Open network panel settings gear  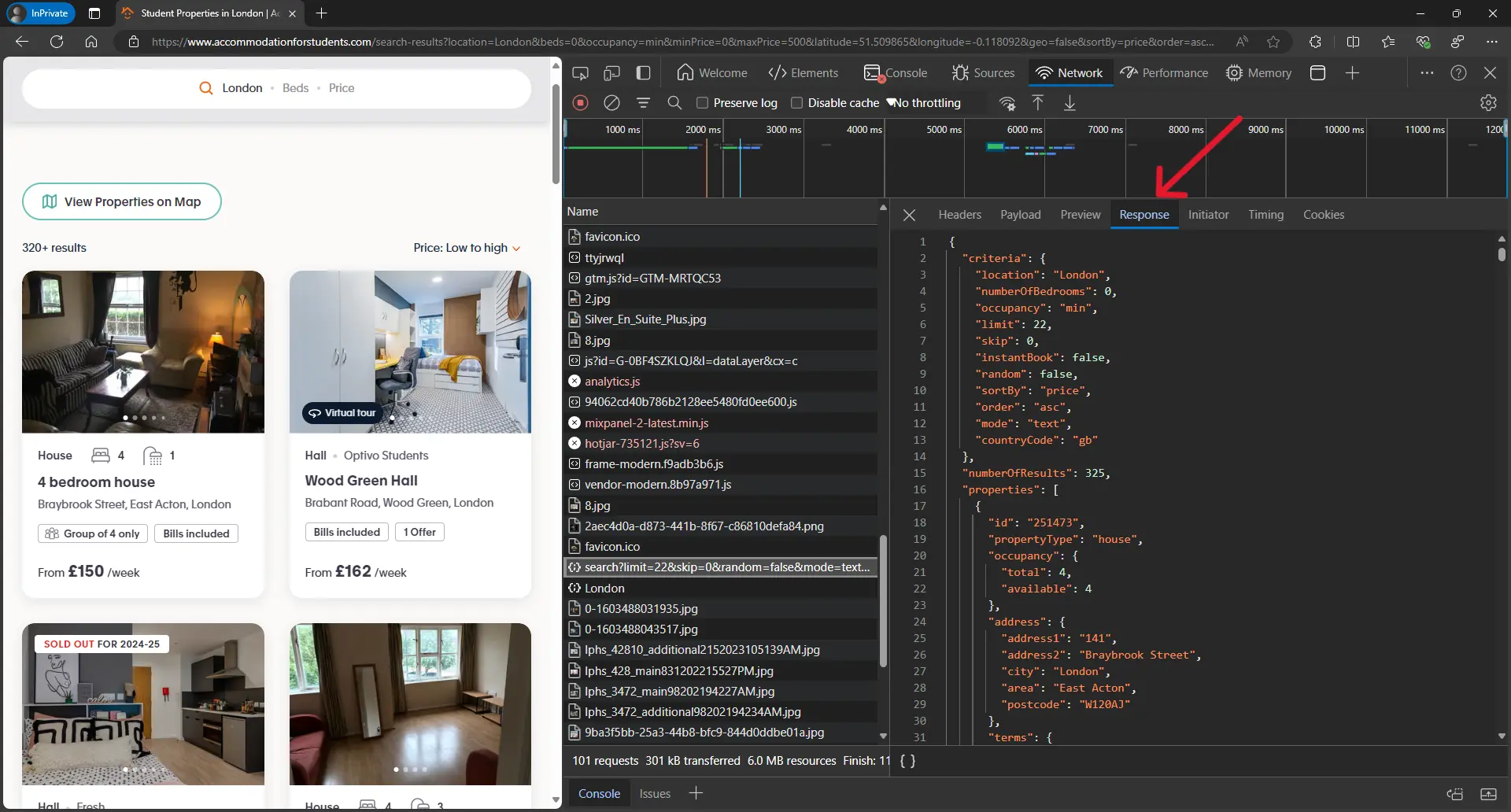(x=1488, y=103)
